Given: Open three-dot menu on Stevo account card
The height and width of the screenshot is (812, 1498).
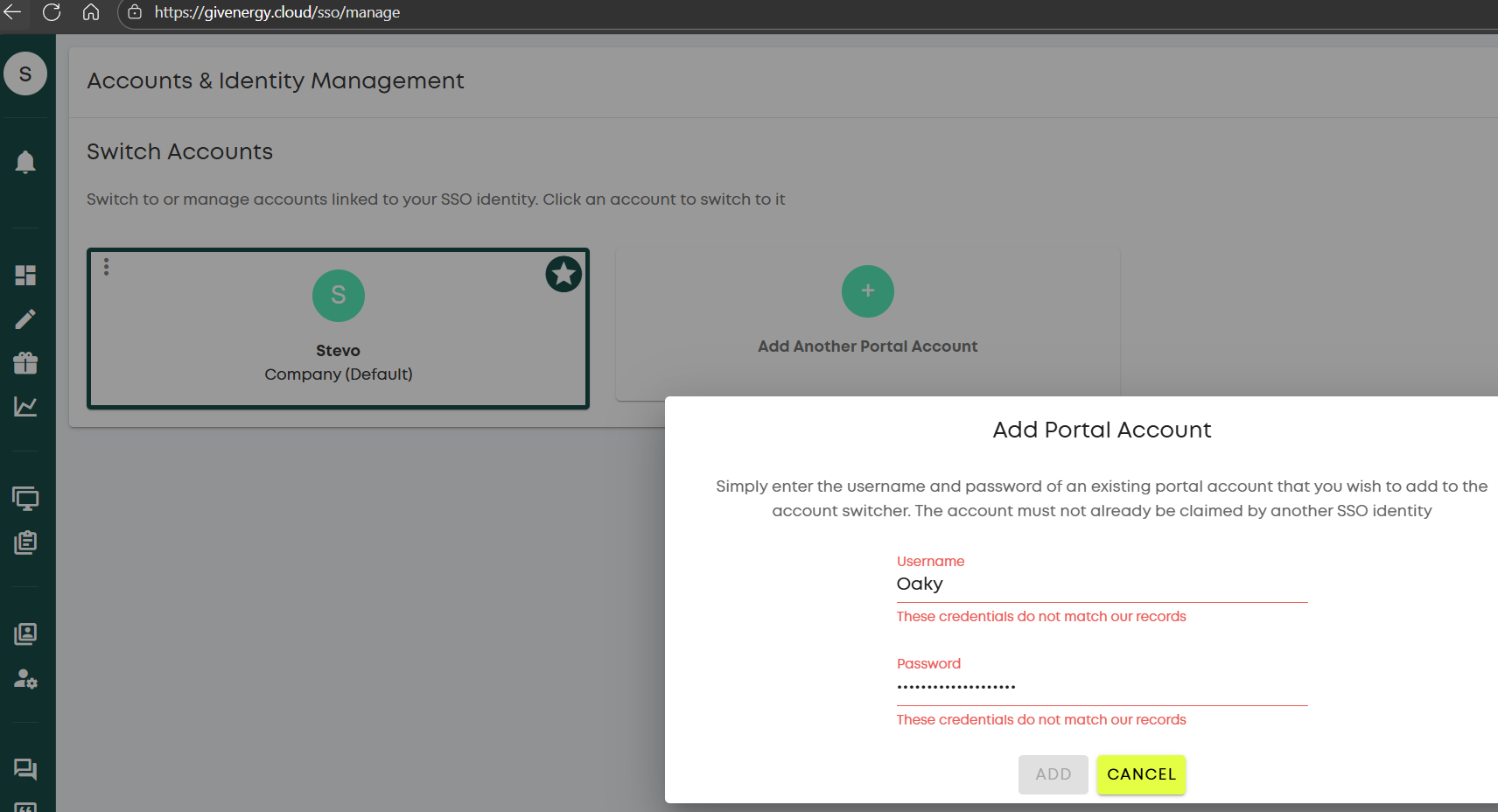Looking at the screenshot, I should tap(107, 267).
